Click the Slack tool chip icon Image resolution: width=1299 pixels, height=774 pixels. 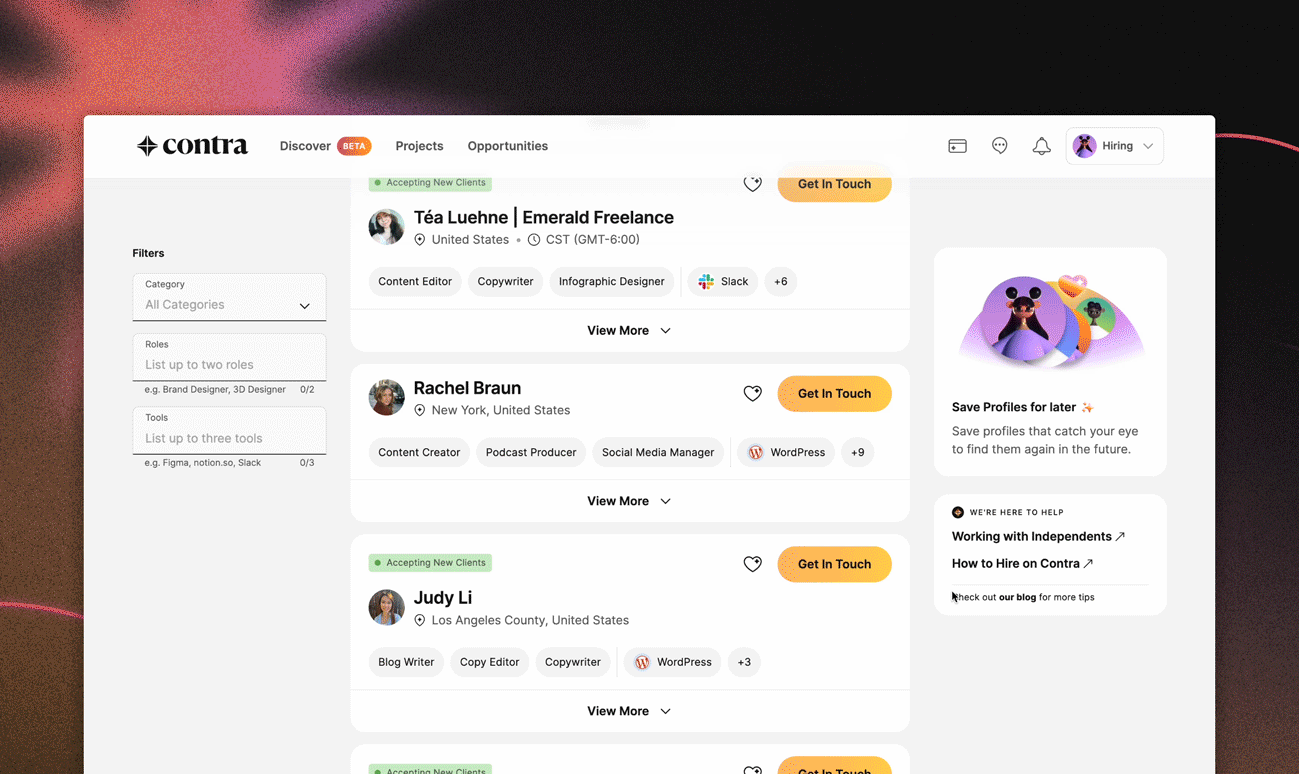pos(706,282)
